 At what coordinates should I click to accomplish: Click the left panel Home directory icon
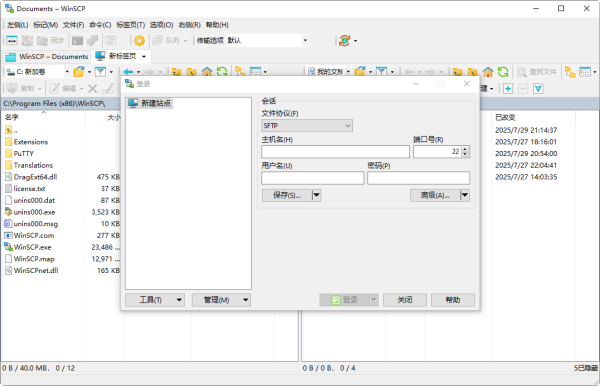coord(207,72)
